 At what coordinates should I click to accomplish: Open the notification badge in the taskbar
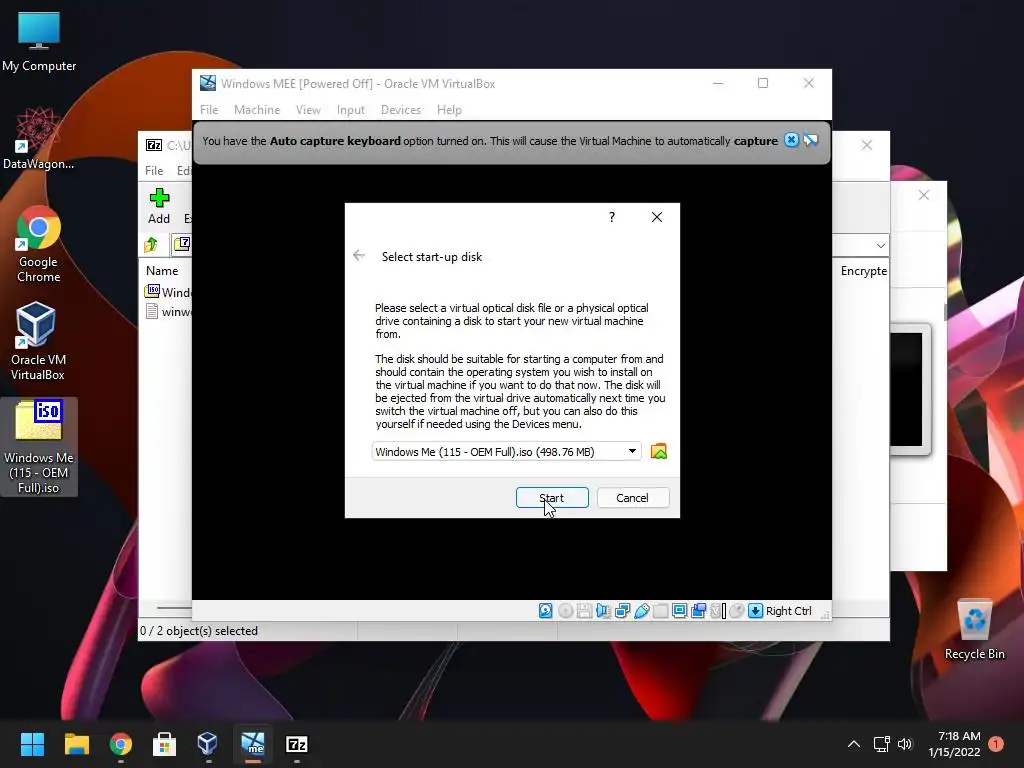click(x=996, y=744)
